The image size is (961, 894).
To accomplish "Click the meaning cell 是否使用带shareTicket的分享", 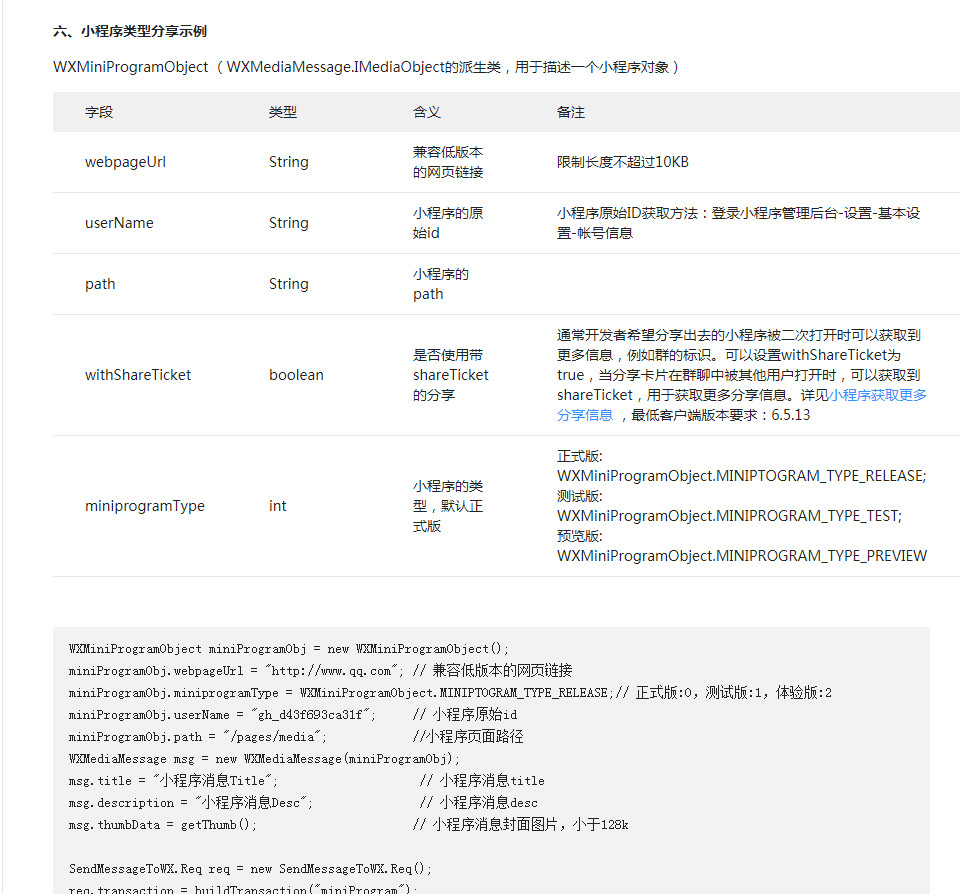I will click(451, 375).
